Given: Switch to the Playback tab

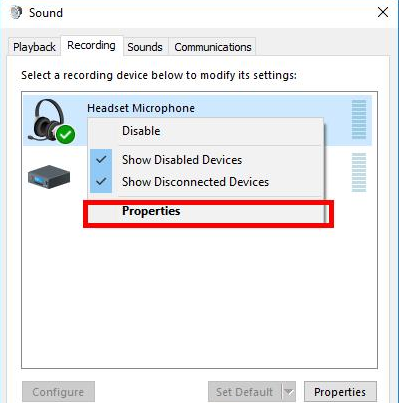Looking at the screenshot, I should [x=34, y=47].
